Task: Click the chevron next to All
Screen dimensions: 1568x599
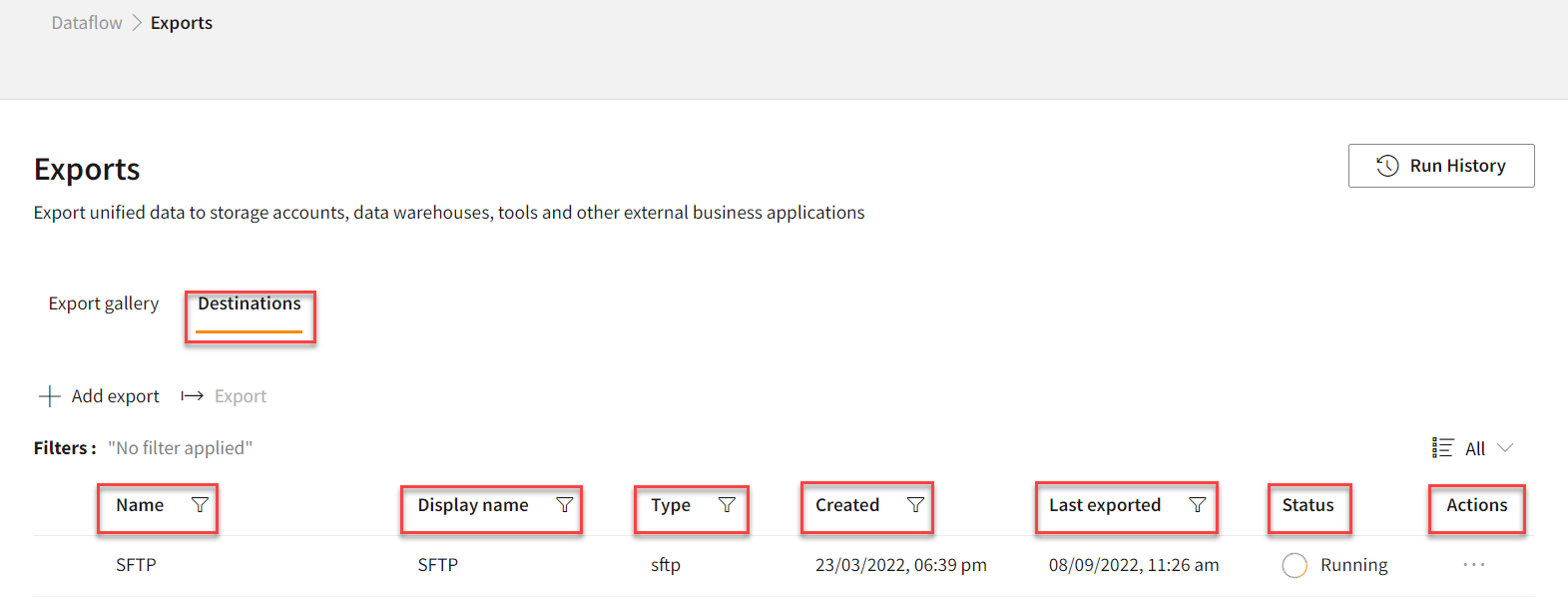Action: (1506, 448)
